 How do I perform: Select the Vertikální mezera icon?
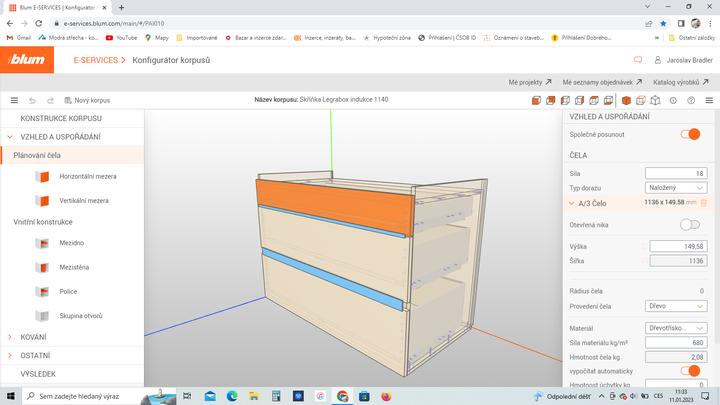(x=42, y=200)
